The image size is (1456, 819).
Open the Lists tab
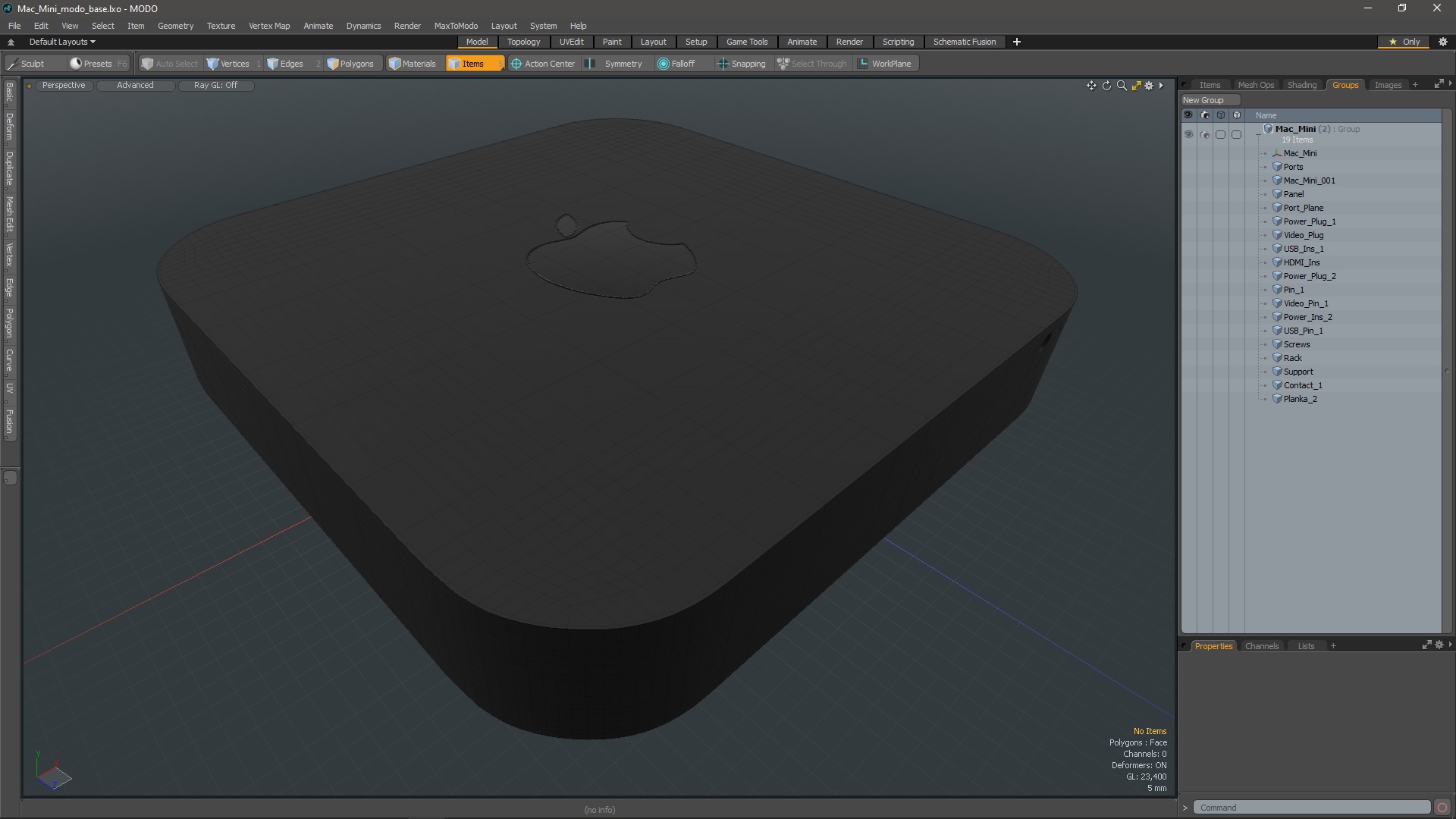pos(1306,646)
